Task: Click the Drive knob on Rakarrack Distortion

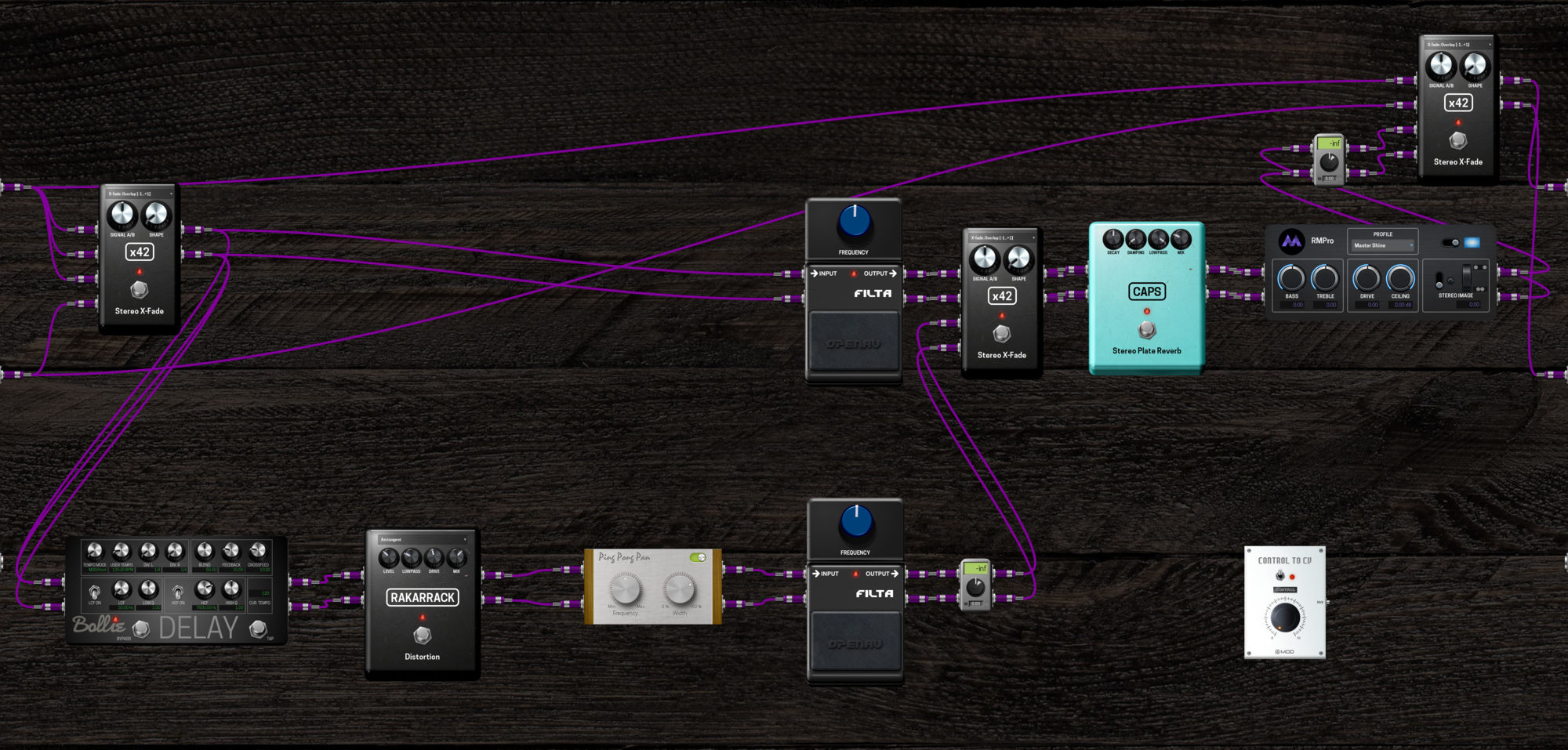Action: (x=434, y=558)
